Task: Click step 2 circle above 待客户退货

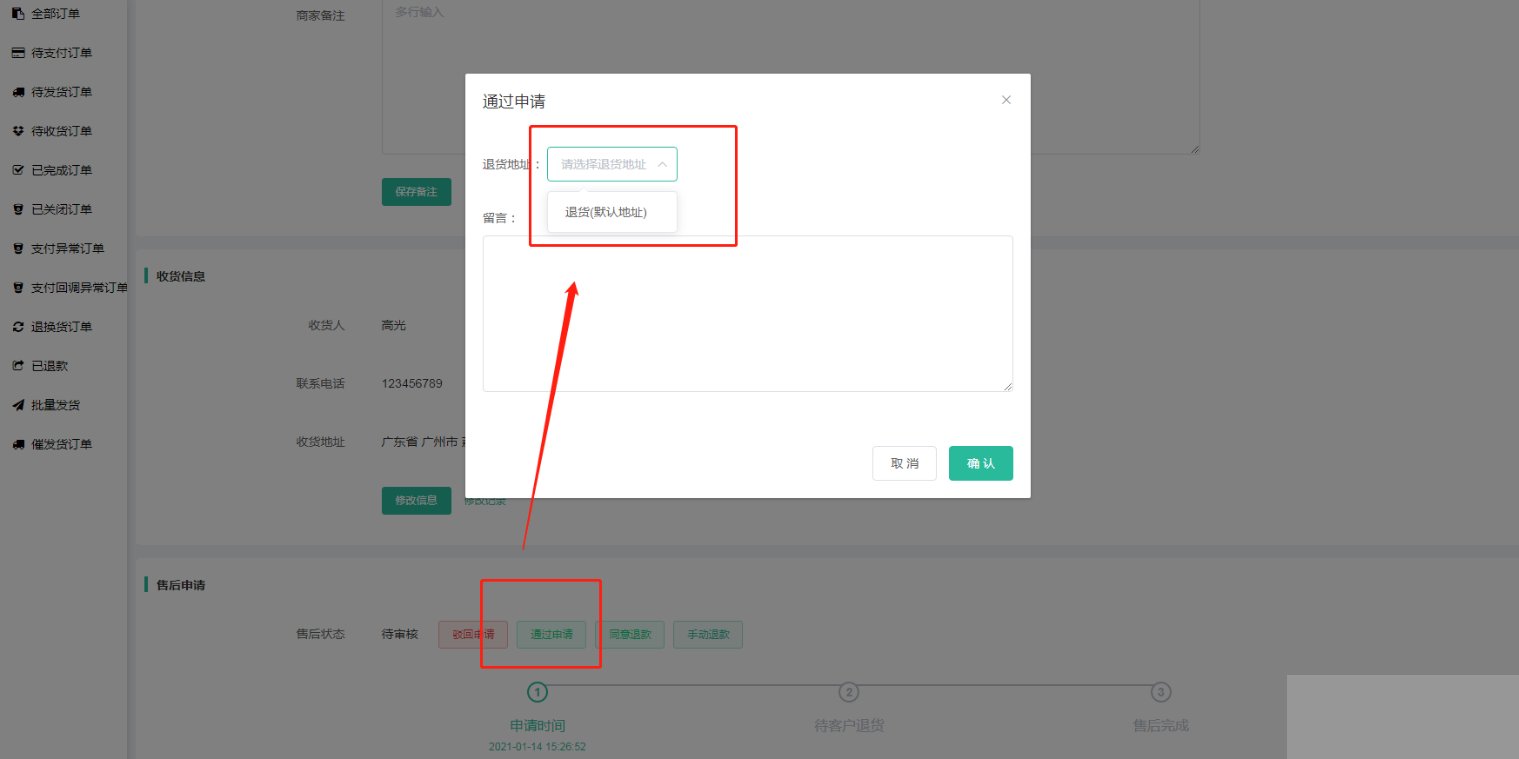Action: 849,692
